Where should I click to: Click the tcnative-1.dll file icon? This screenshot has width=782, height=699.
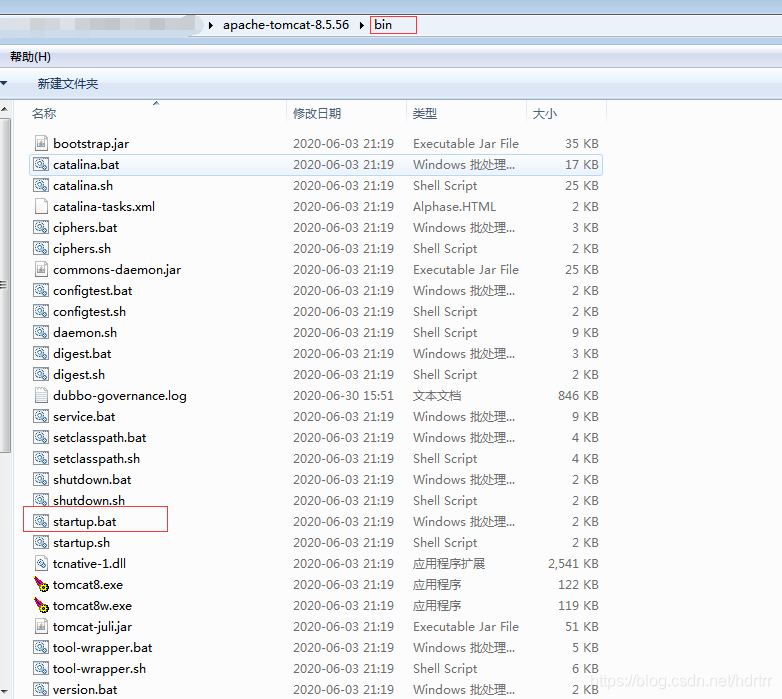pos(41,563)
